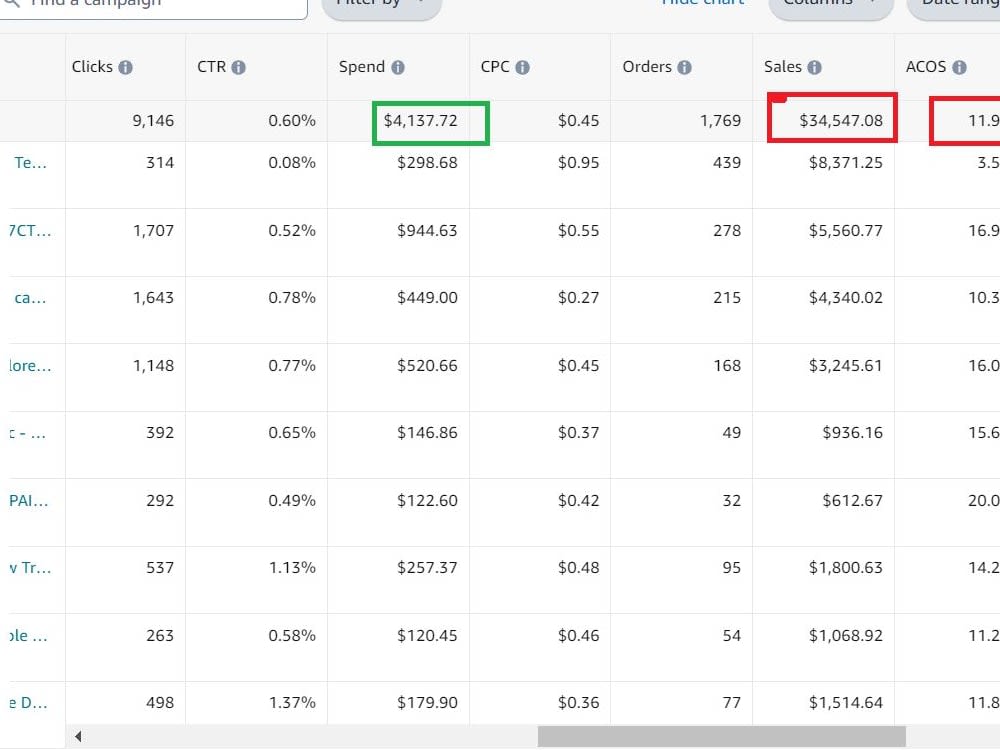
Task: Select total orders value 1,769
Action: tap(721, 121)
